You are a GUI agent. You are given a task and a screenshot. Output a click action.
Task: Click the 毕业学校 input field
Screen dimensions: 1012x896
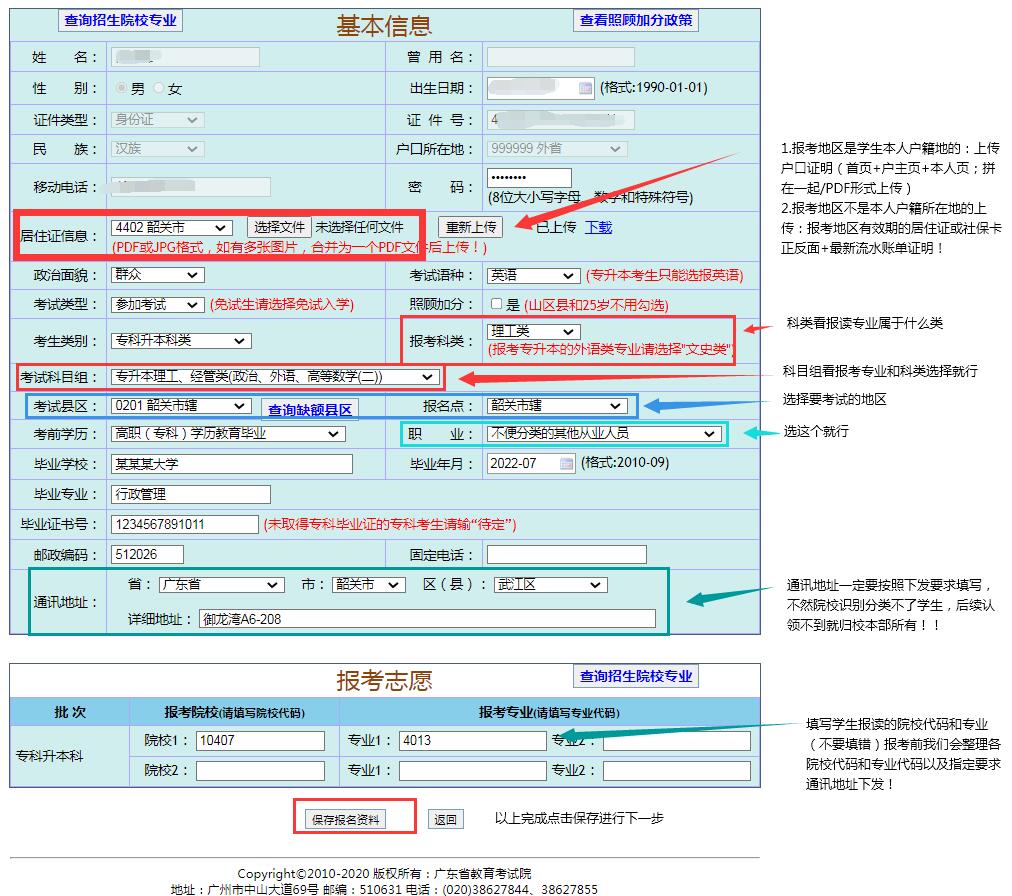pyautogui.click(x=232, y=463)
